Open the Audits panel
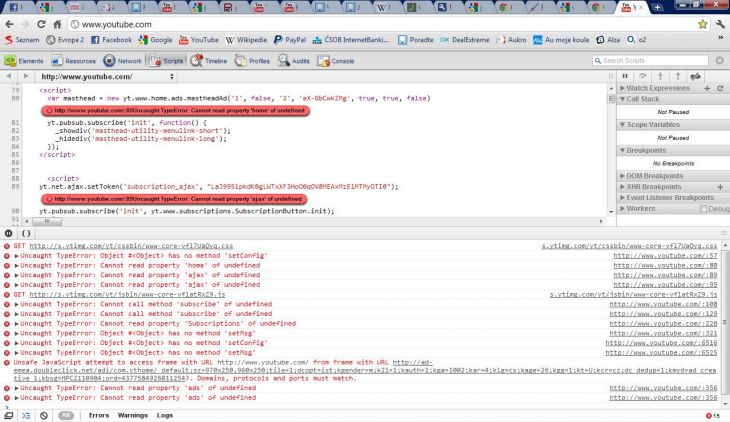Screen dimensions: 730x422 (294, 61)
